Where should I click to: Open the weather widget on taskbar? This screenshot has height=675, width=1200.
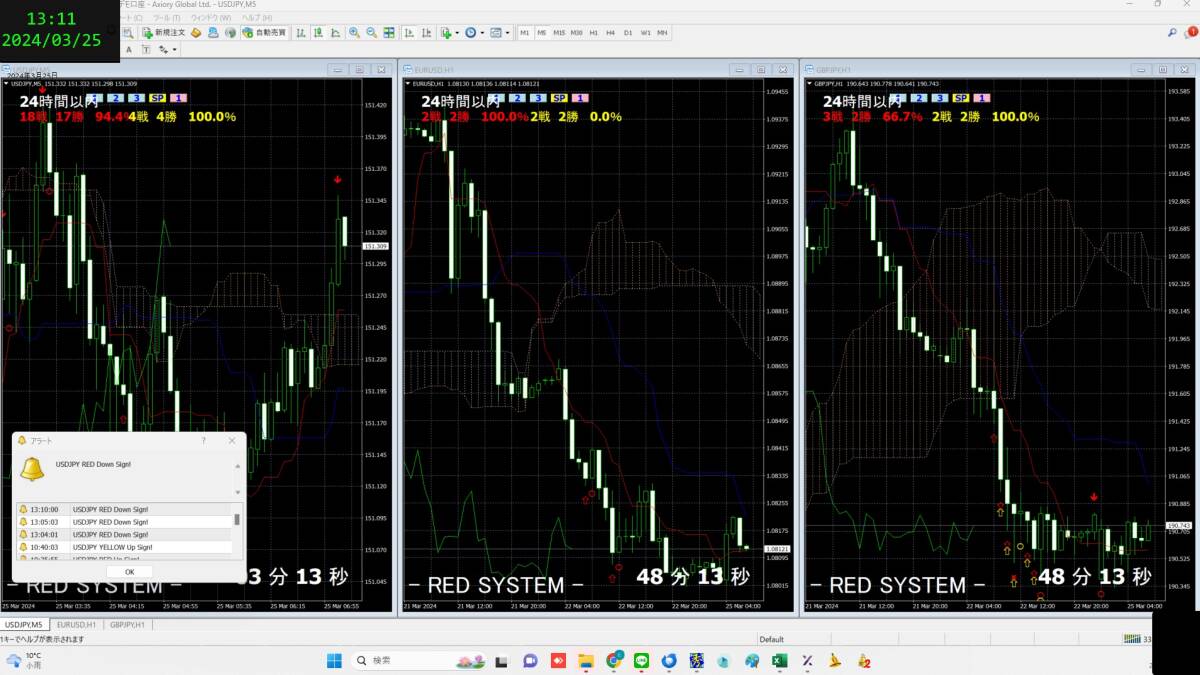[25, 660]
